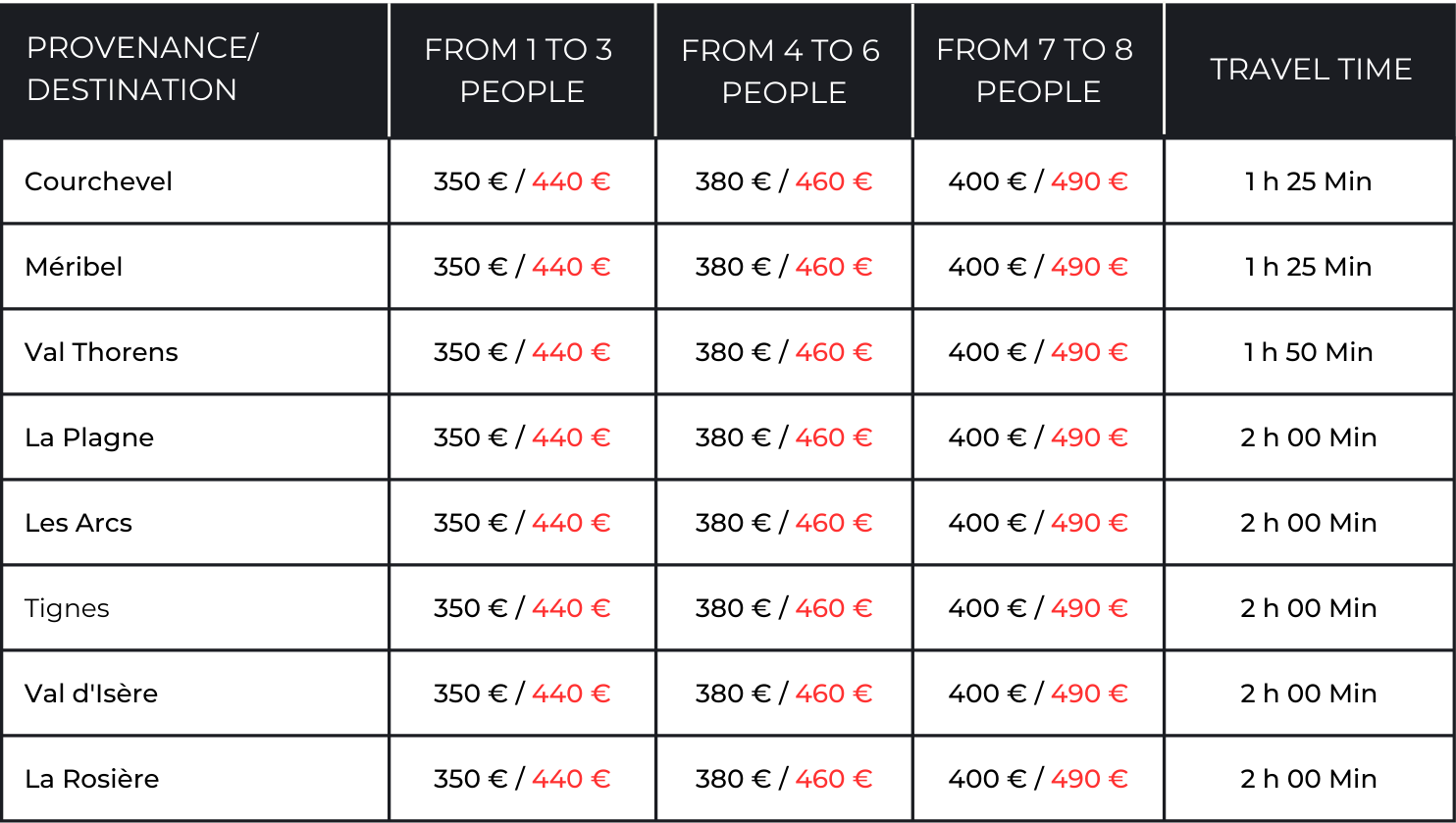Click the Provenance/Destination column header
This screenshot has width=1456, height=823.
(142, 69)
